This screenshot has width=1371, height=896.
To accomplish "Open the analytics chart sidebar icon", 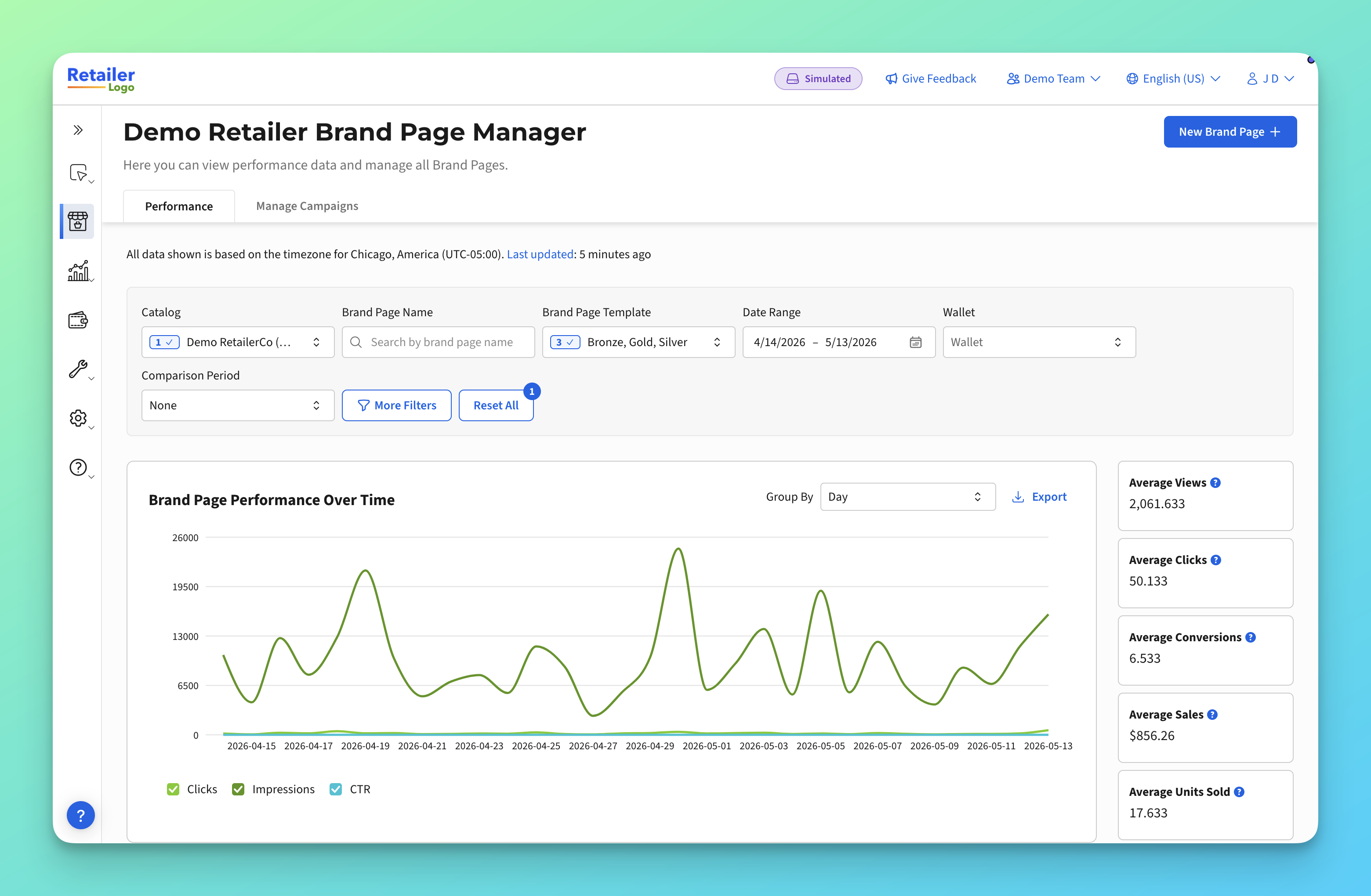I will click(78, 271).
